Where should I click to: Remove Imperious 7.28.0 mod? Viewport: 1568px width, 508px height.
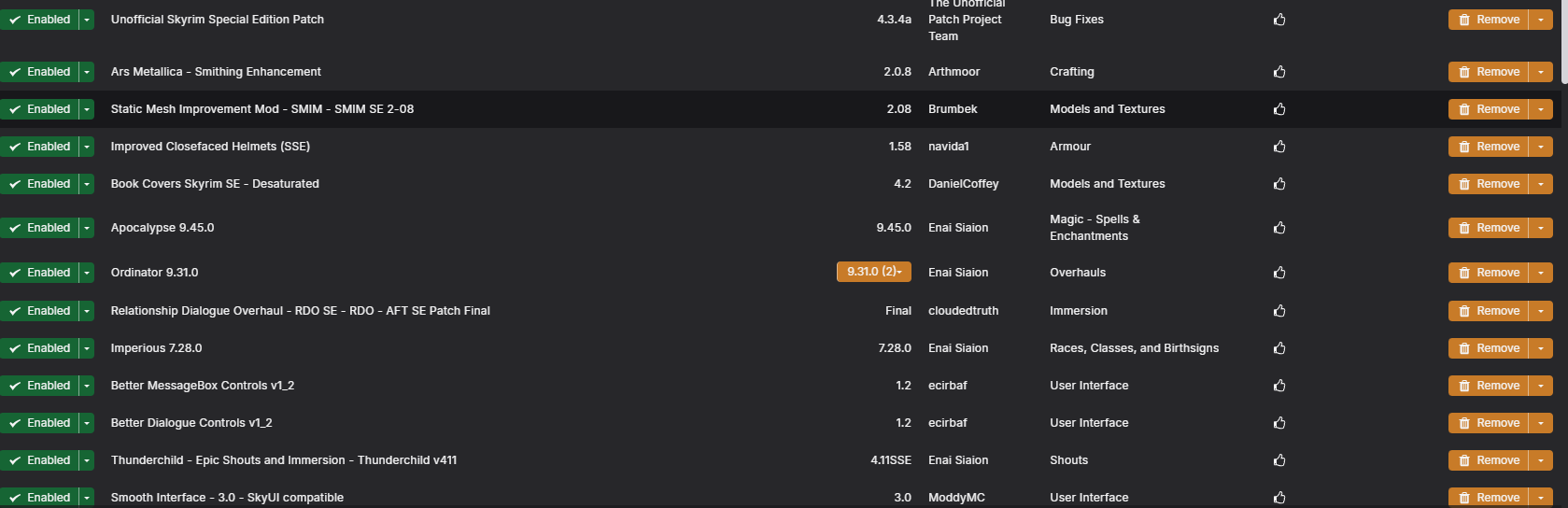[x=1489, y=348]
